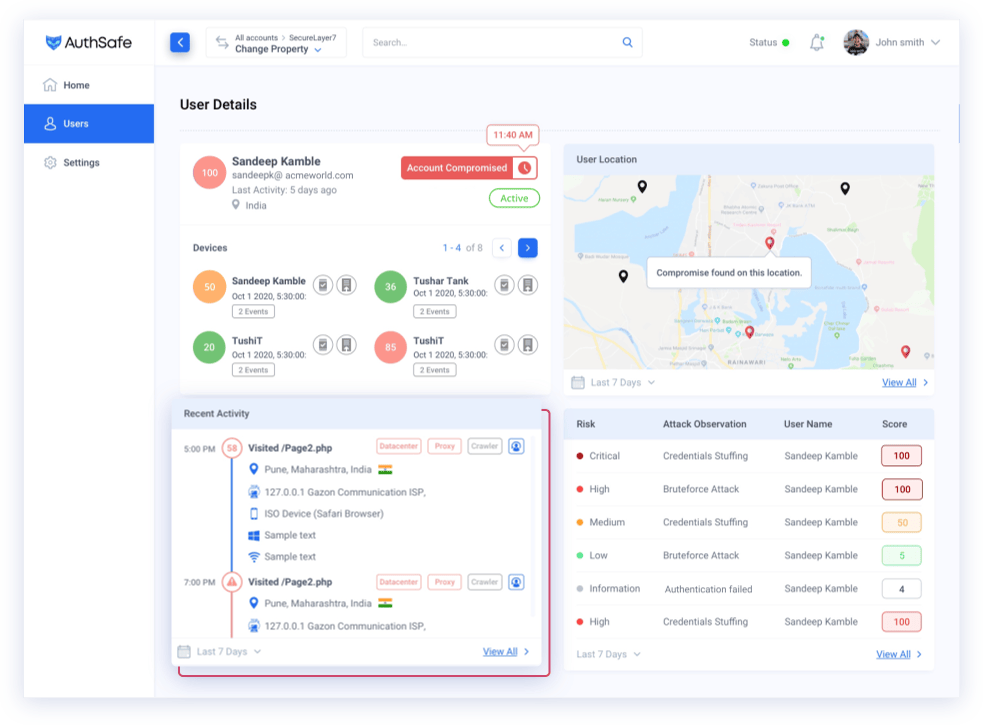Click 2 Events button under Sandeep Kamble device
The width and height of the screenshot is (983, 725).
[x=253, y=312]
